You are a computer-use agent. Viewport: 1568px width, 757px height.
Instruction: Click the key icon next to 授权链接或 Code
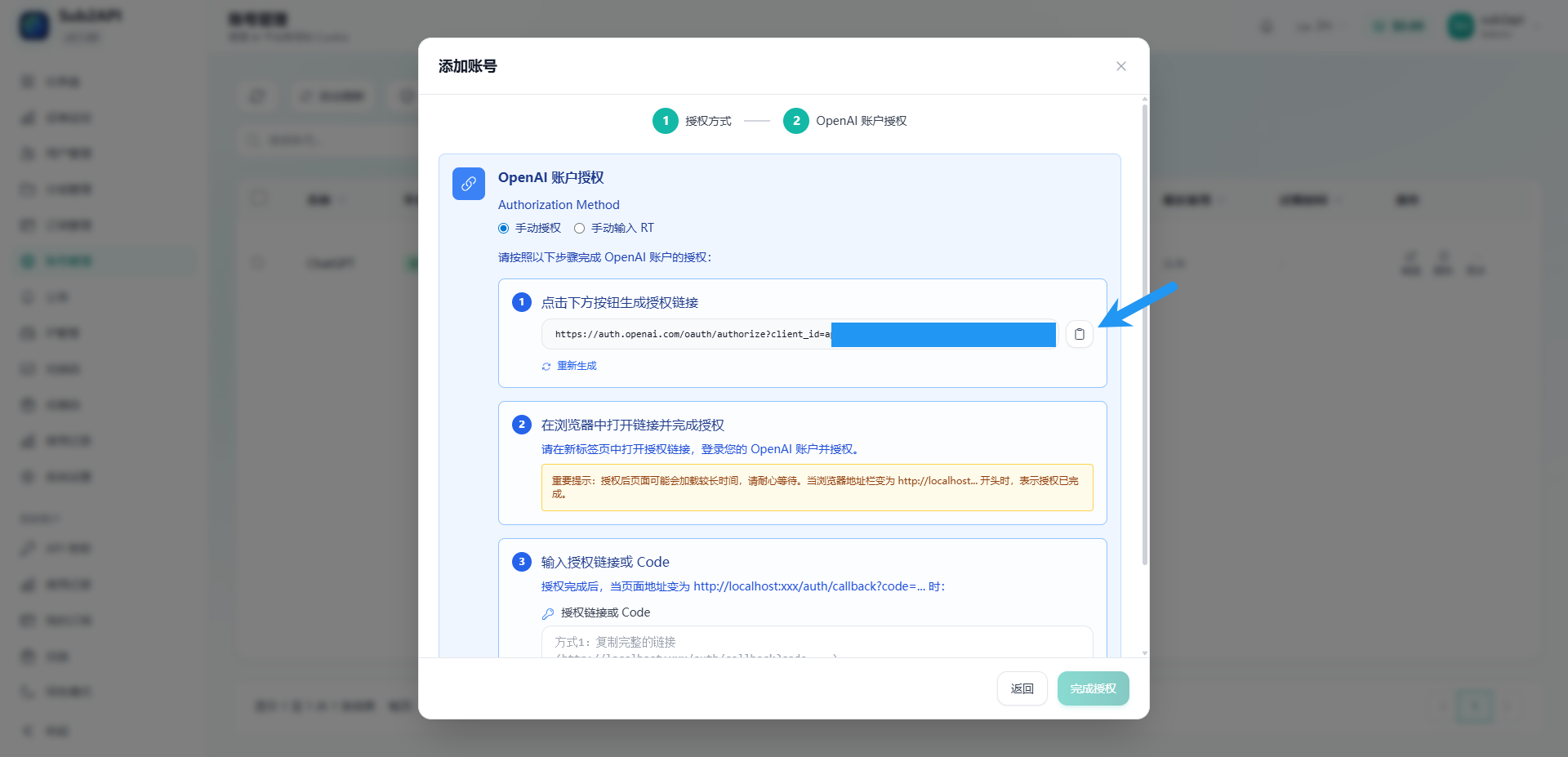[546, 613]
